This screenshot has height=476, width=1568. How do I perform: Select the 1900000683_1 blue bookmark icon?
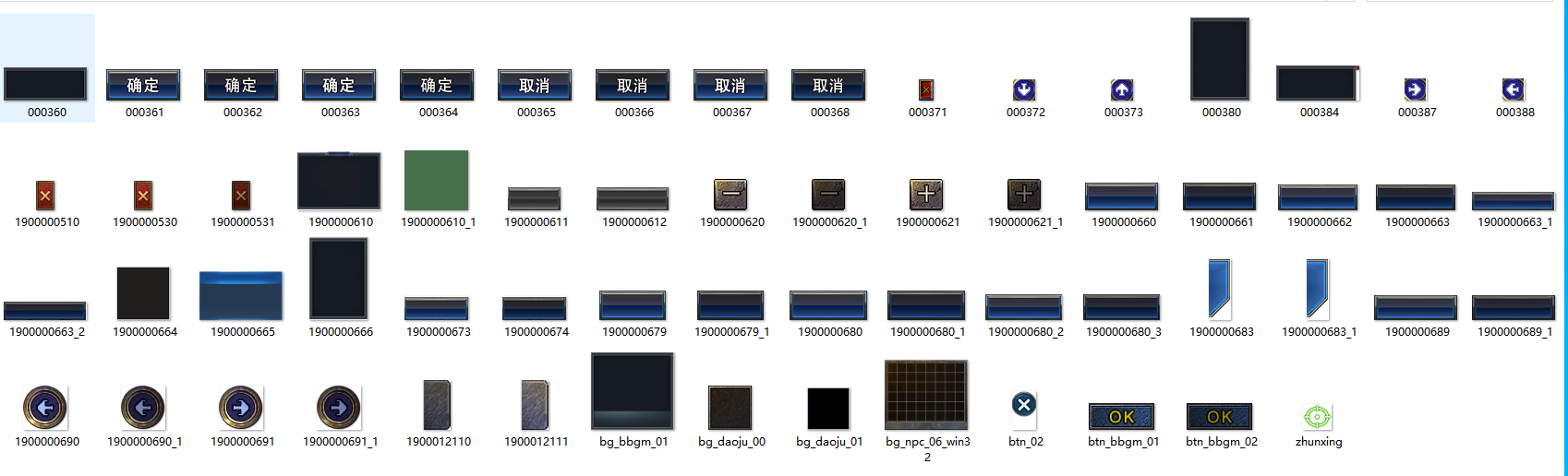coord(1318,289)
